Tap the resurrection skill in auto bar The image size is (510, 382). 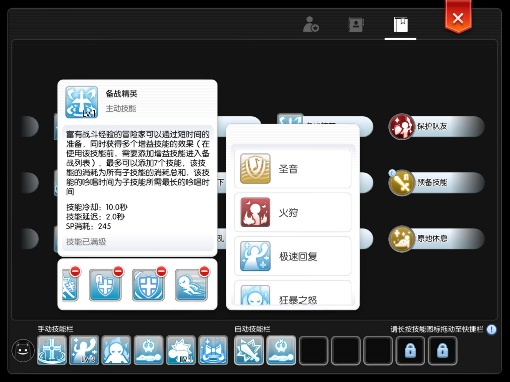point(281,350)
